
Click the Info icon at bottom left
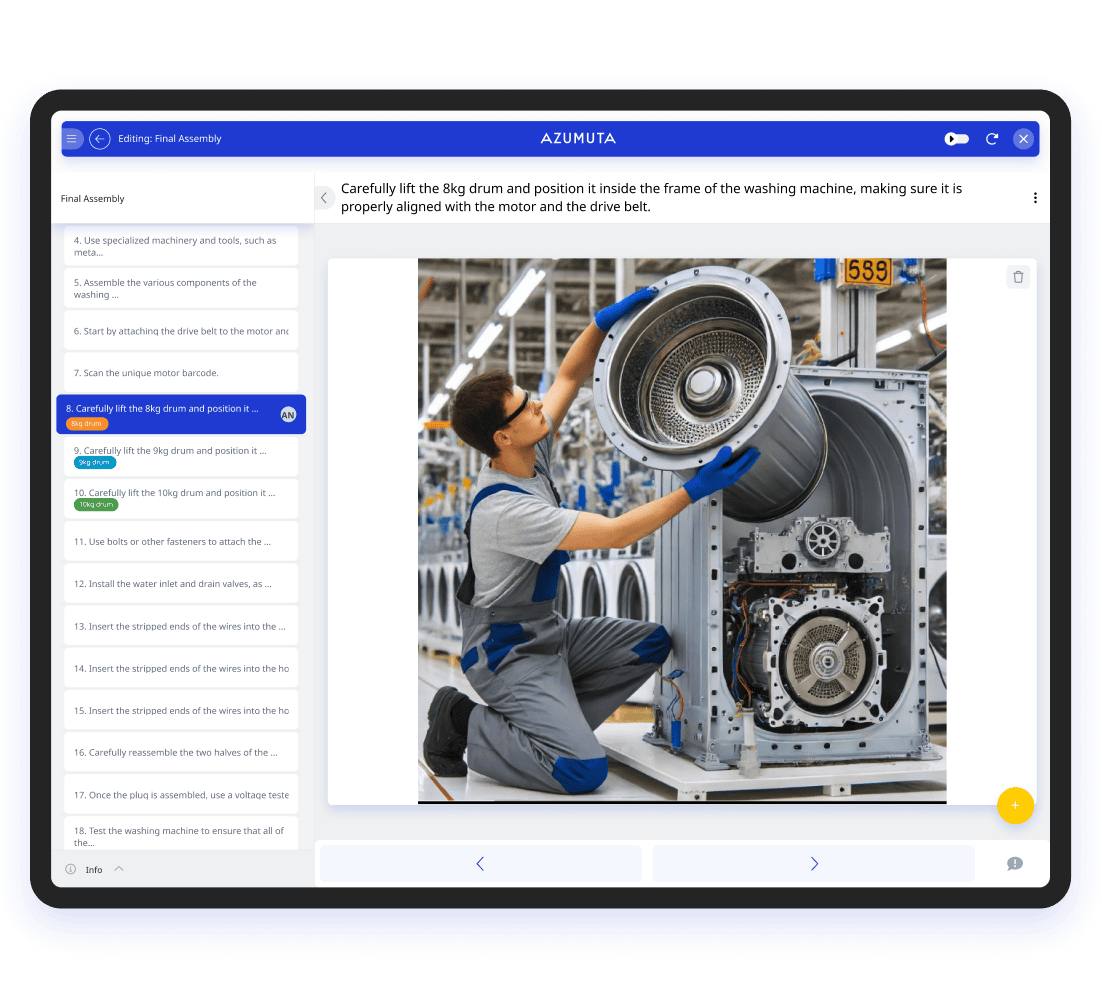tap(69, 869)
